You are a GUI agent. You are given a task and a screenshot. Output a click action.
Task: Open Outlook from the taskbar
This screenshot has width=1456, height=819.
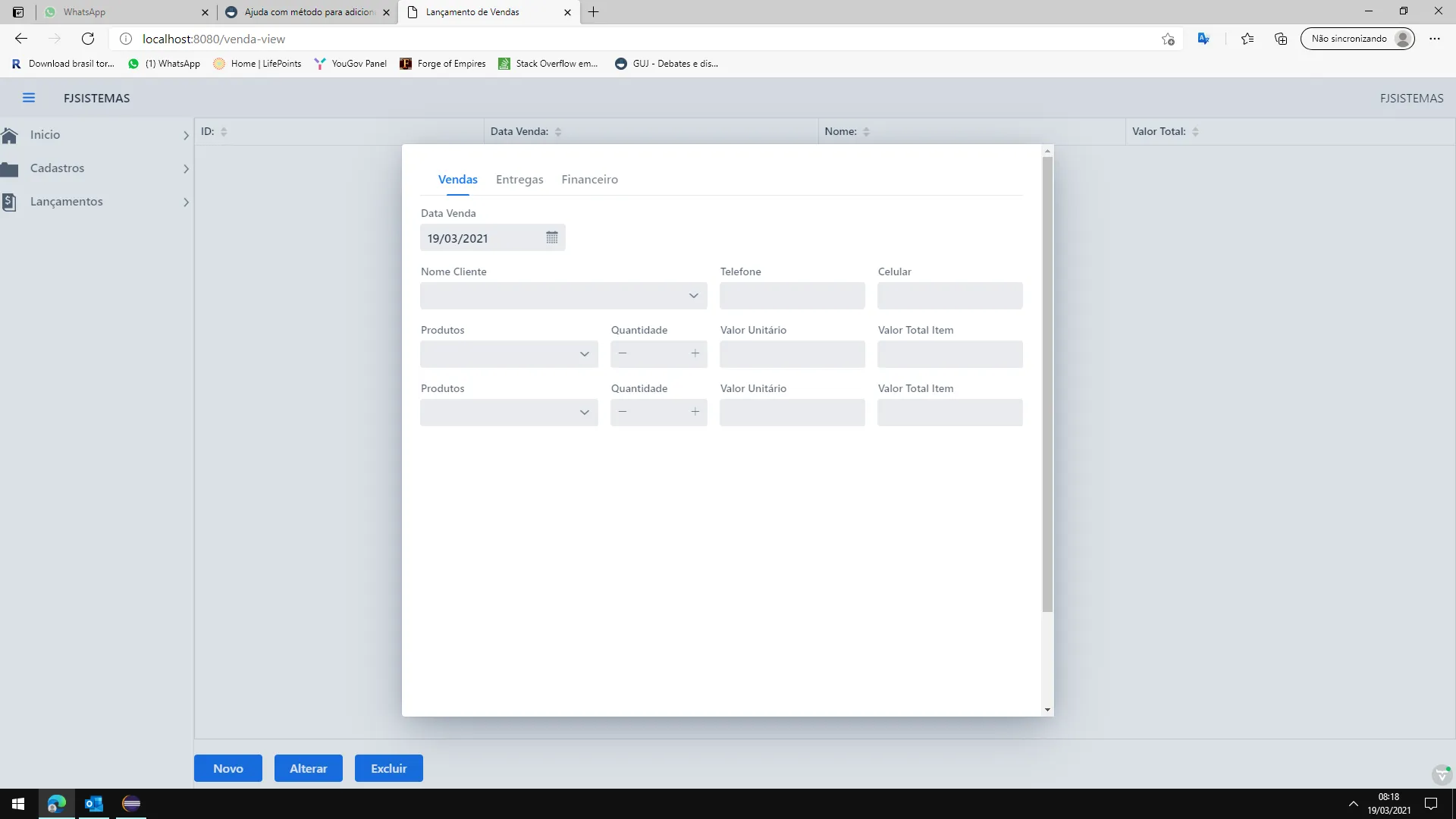(x=94, y=804)
